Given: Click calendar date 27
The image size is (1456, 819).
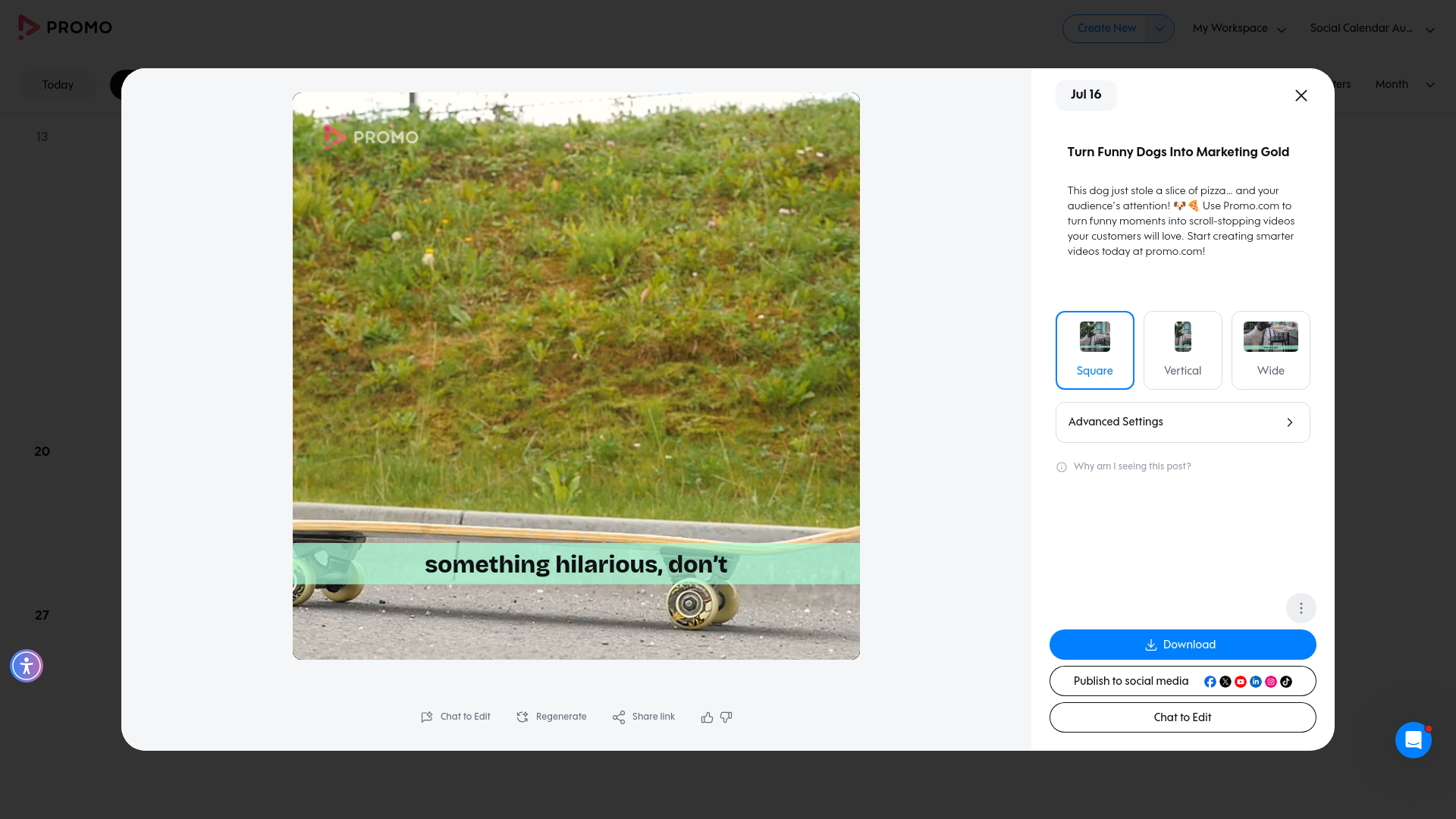Looking at the screenshot, I should pos(42,616).
